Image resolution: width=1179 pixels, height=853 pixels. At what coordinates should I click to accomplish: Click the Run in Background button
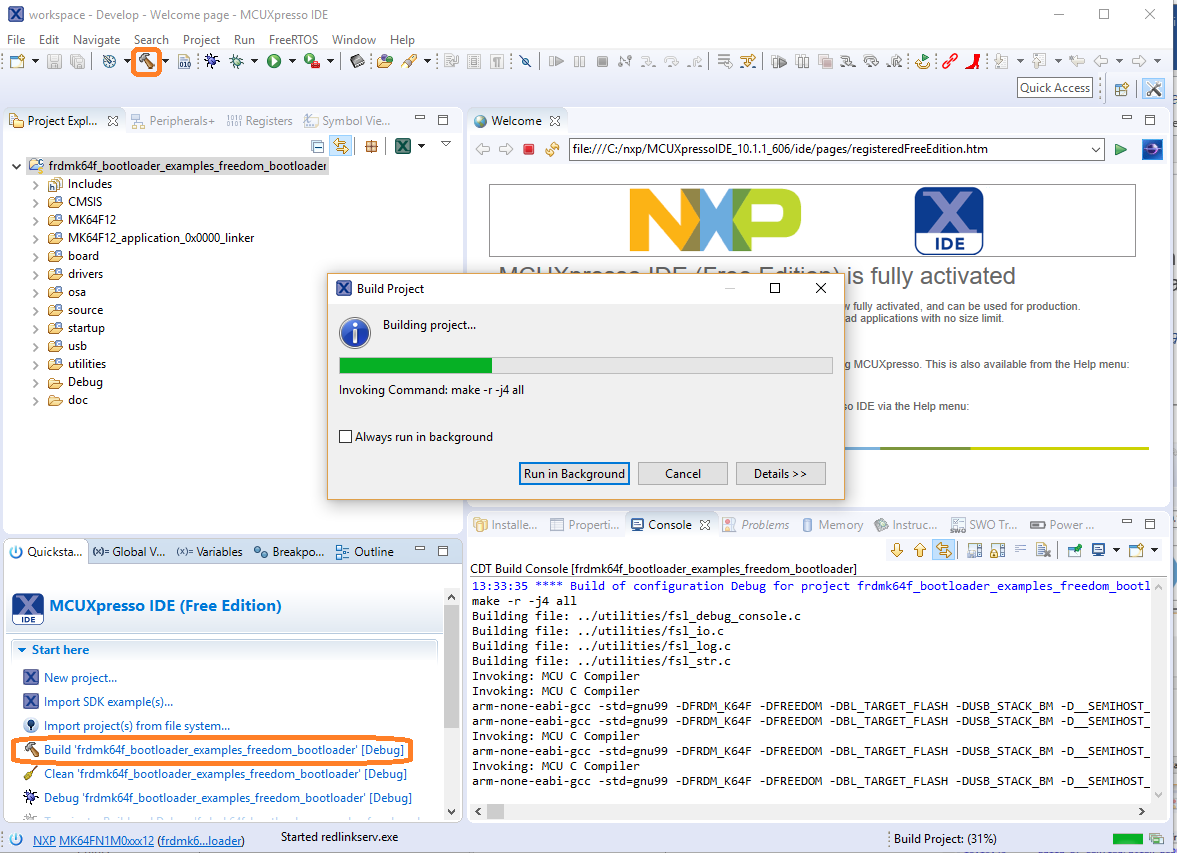point(574,473)
